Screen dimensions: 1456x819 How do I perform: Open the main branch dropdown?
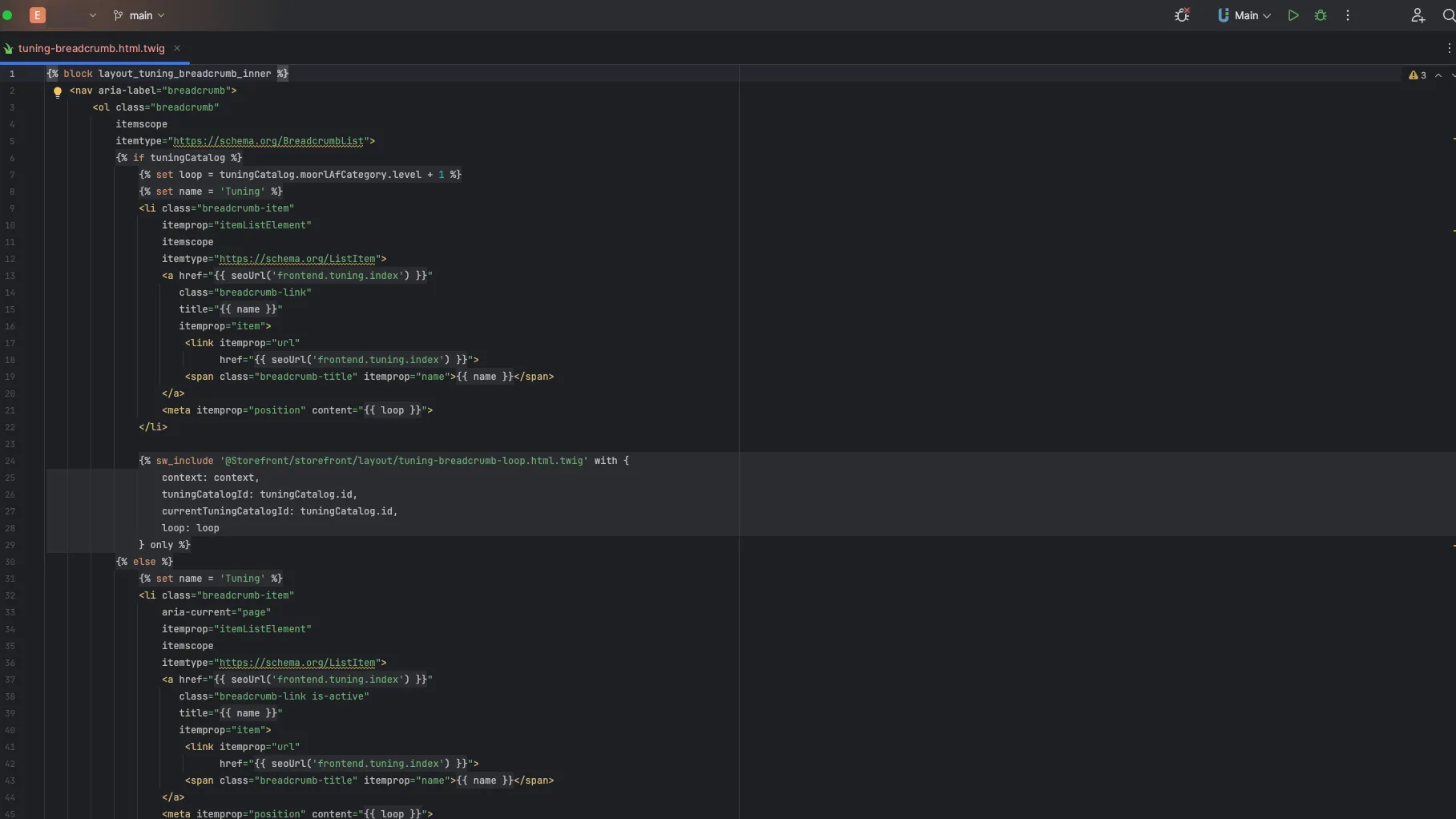(139, 15)
